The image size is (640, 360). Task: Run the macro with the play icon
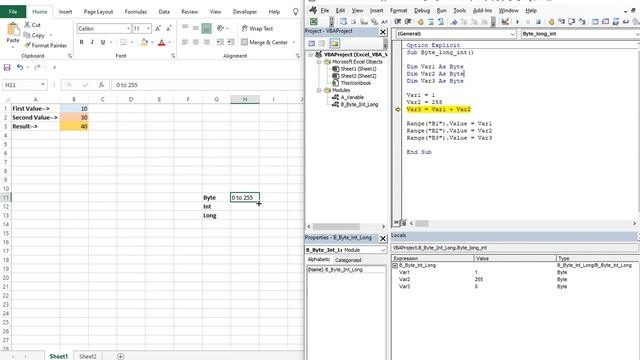coord(517,22)
